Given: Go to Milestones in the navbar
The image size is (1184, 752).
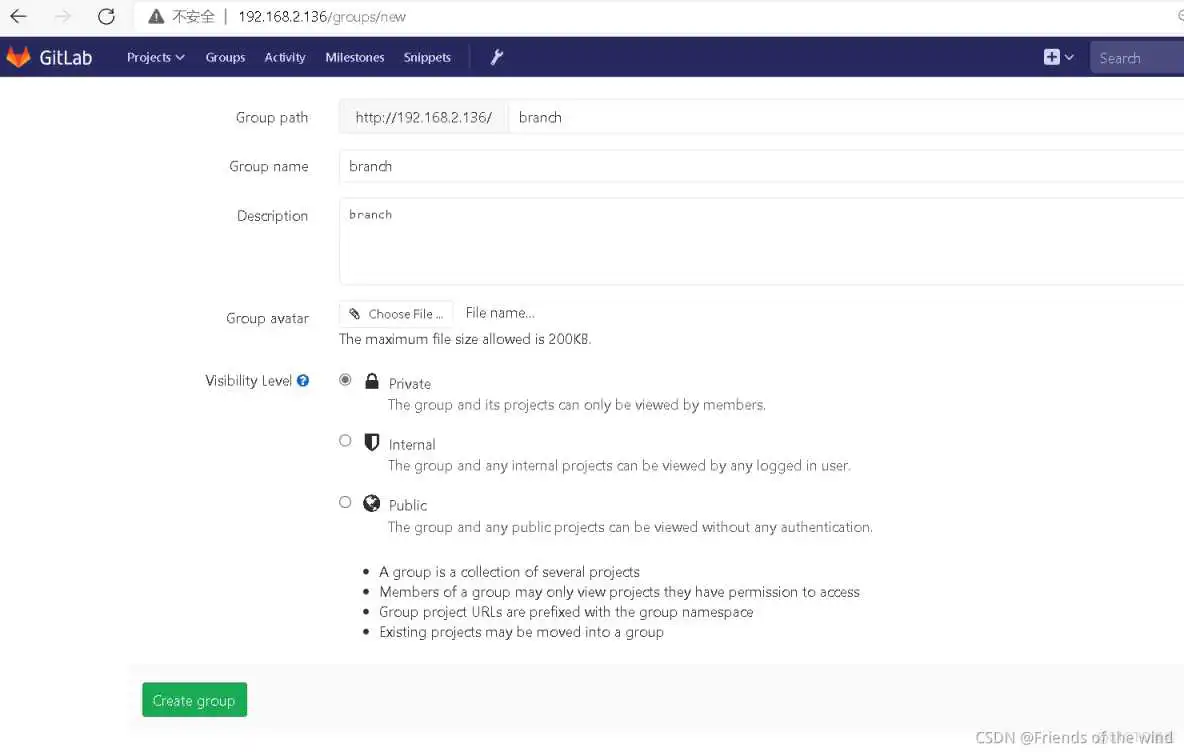Looking at the screenshot, I should pos(355,57).
